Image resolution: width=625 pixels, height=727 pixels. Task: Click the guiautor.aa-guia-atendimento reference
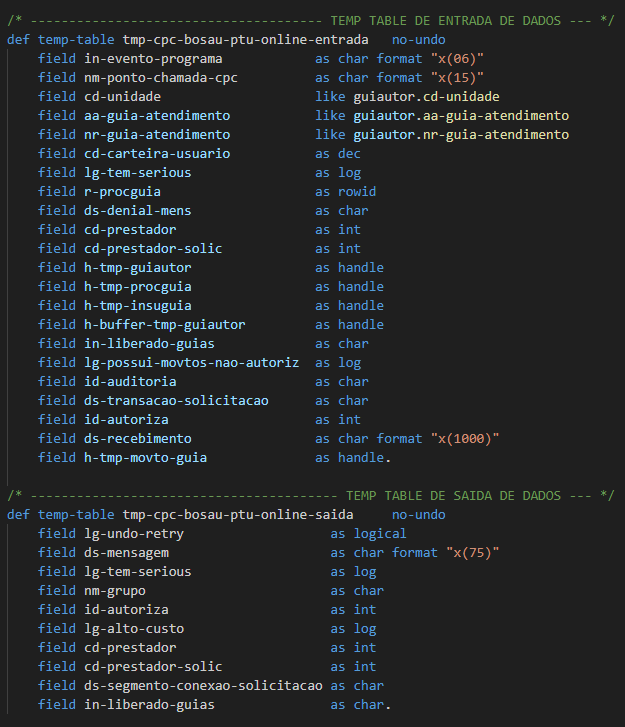(x=461, y=116)
